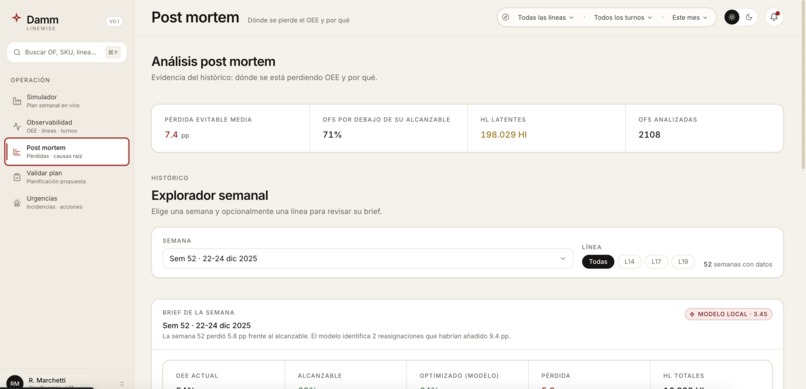Open the Urgencias menu item
Image resolution: width=806 pixels, height=389 pixels.
pos(67,202)
